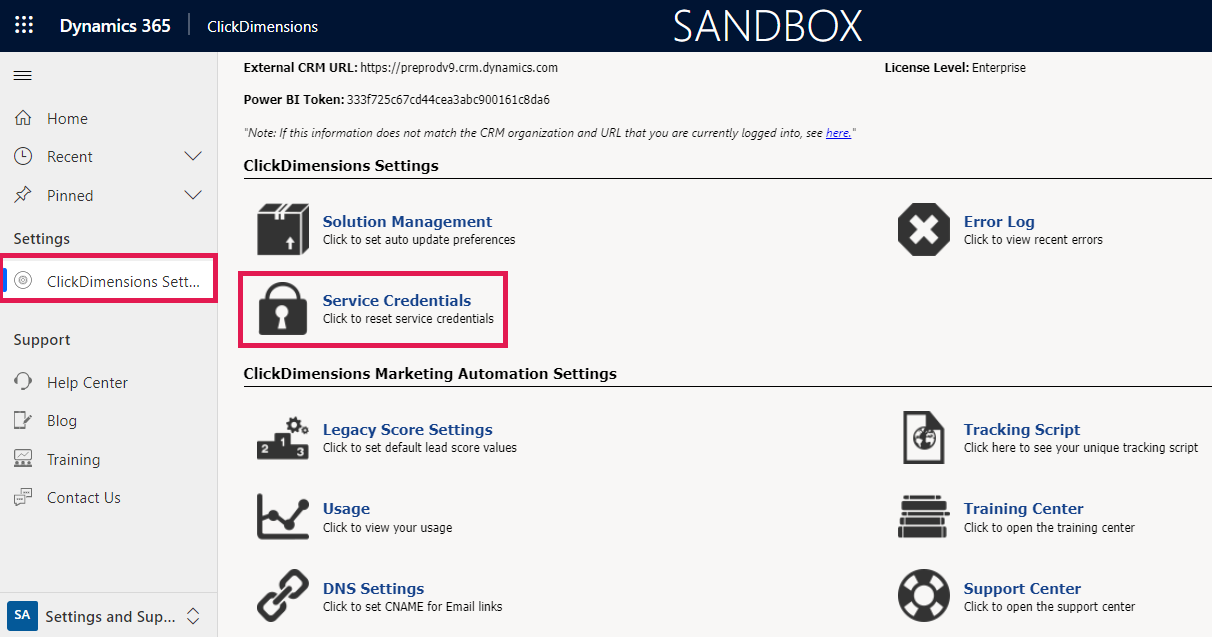
Task: Click the Tracking Script document icon
Action: [924, 438]
